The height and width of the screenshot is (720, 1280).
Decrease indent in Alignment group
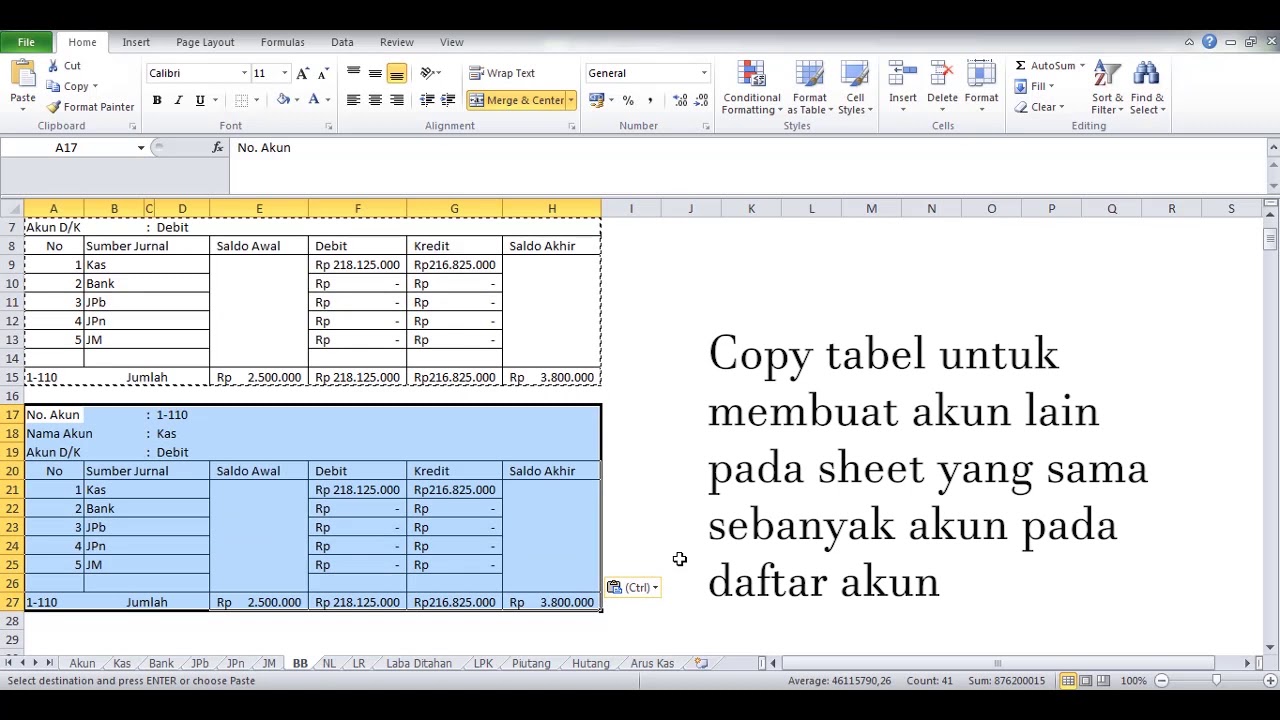point(427,100)
